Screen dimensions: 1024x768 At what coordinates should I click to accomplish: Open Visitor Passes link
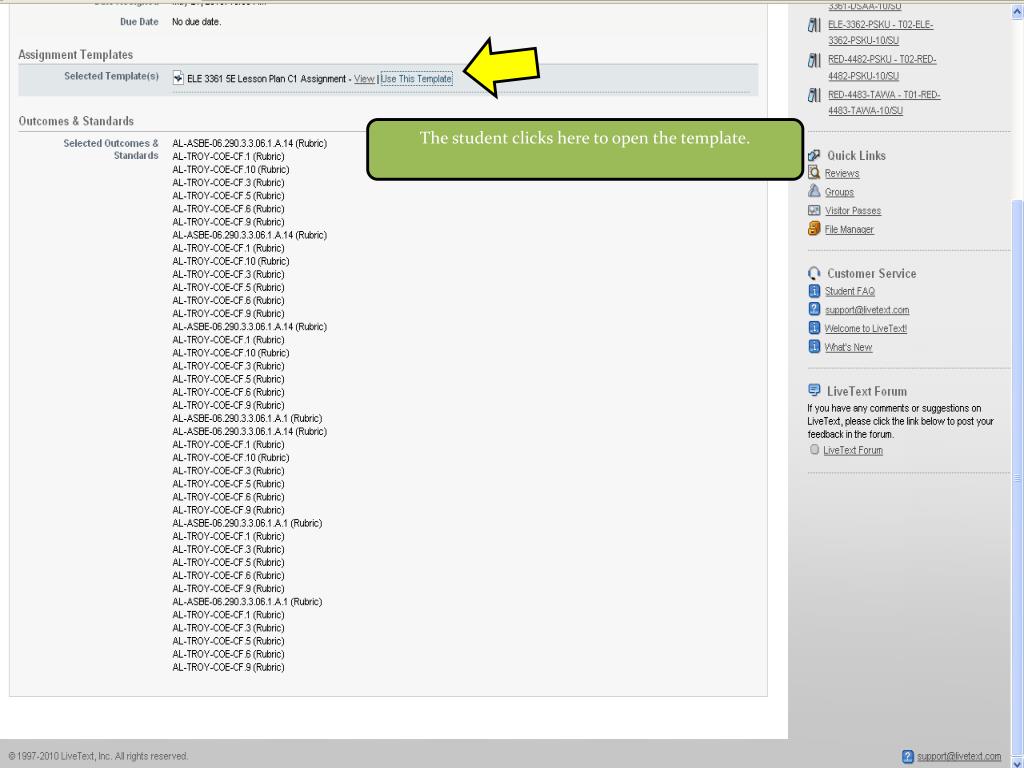[x=853, y=211]
